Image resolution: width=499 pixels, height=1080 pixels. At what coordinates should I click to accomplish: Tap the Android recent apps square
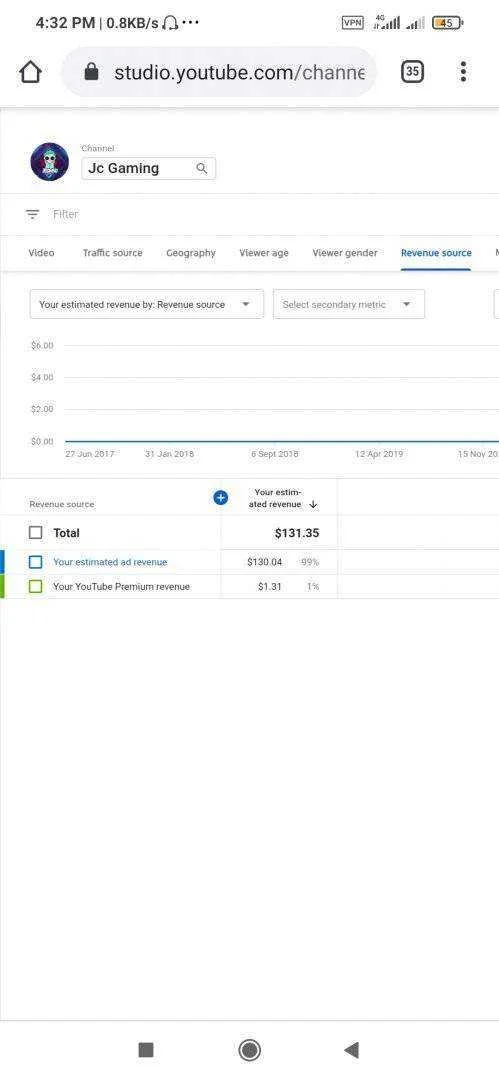point(146,1050)
